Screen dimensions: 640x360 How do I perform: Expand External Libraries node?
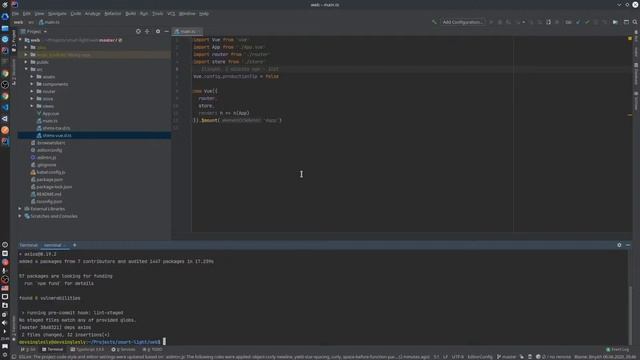point(20,209)
